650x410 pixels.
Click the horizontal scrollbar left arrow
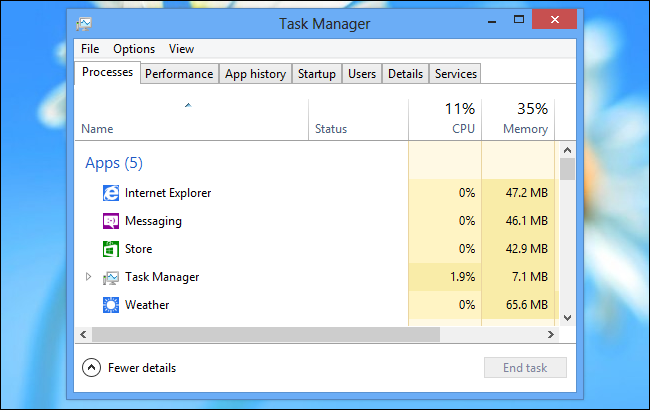[83, 335]
